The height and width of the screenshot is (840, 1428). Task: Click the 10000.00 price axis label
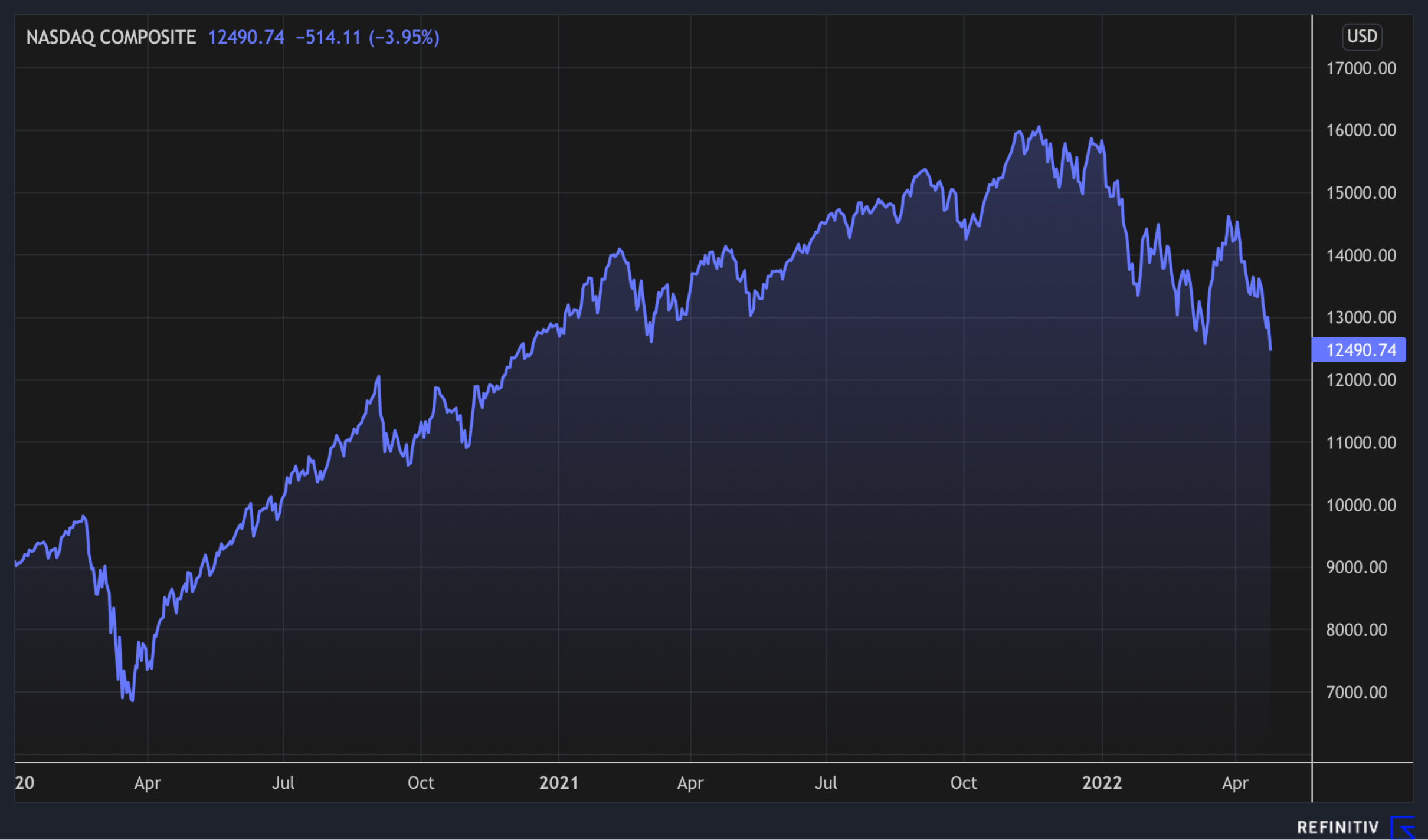(x=1361, y=505)
